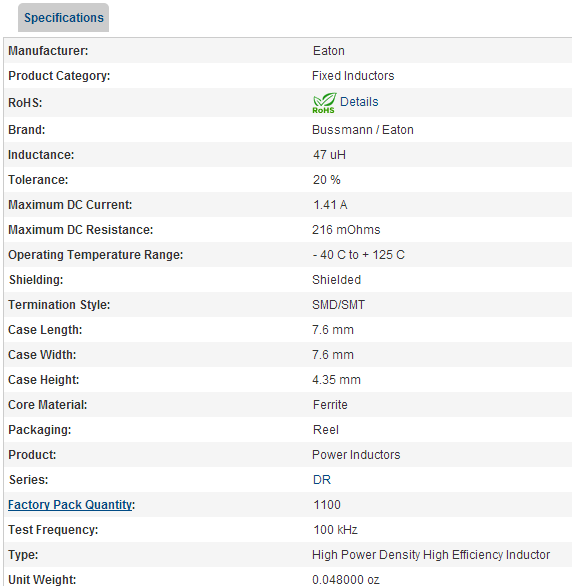Image resolution: width=572 pixels, height=586 pixels.
Task: Switch to the Specifications tab
Action: click(x=64, y=18)
